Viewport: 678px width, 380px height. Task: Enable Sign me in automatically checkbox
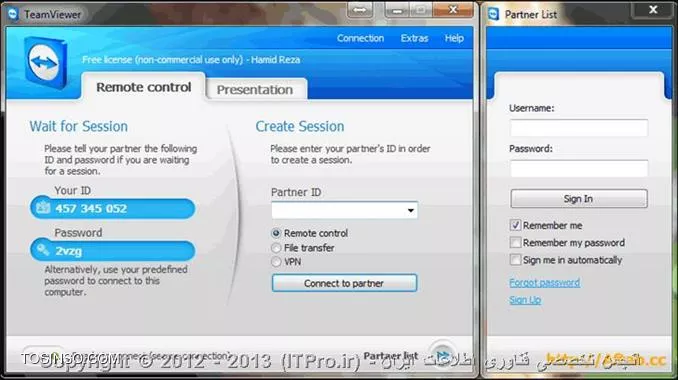515,259
